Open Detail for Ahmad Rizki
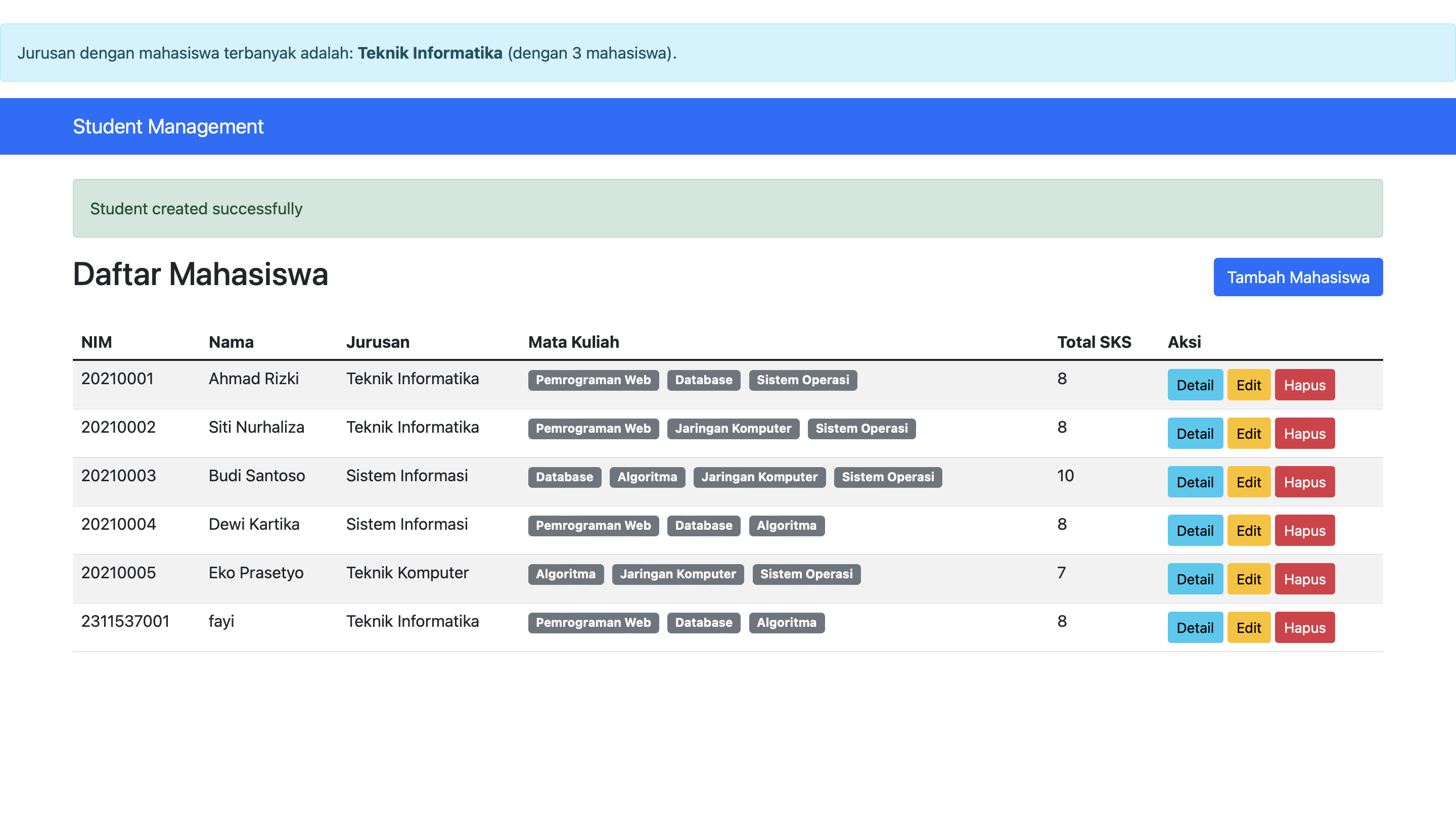 (1194, 385)
